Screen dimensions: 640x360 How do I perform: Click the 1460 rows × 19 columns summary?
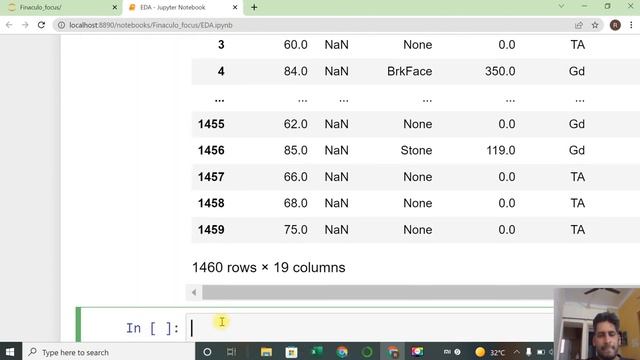[x=269, y=268]
